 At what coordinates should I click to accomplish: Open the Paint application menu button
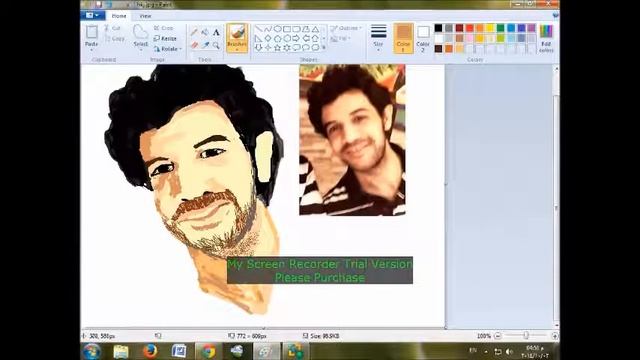93,15
